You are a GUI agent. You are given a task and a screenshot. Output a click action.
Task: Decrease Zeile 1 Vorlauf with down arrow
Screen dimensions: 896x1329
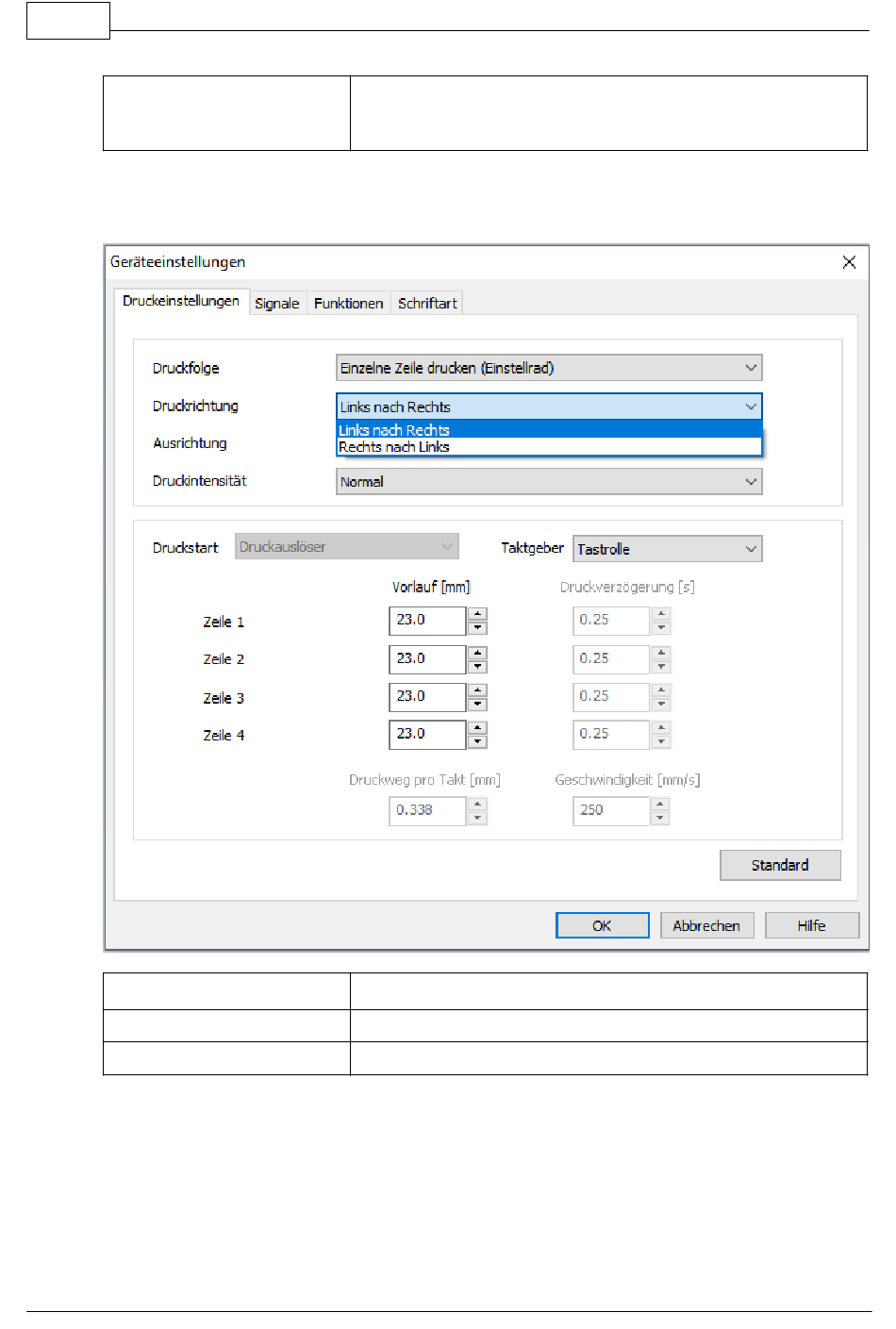pyautogui.click(x=477, y=627)
